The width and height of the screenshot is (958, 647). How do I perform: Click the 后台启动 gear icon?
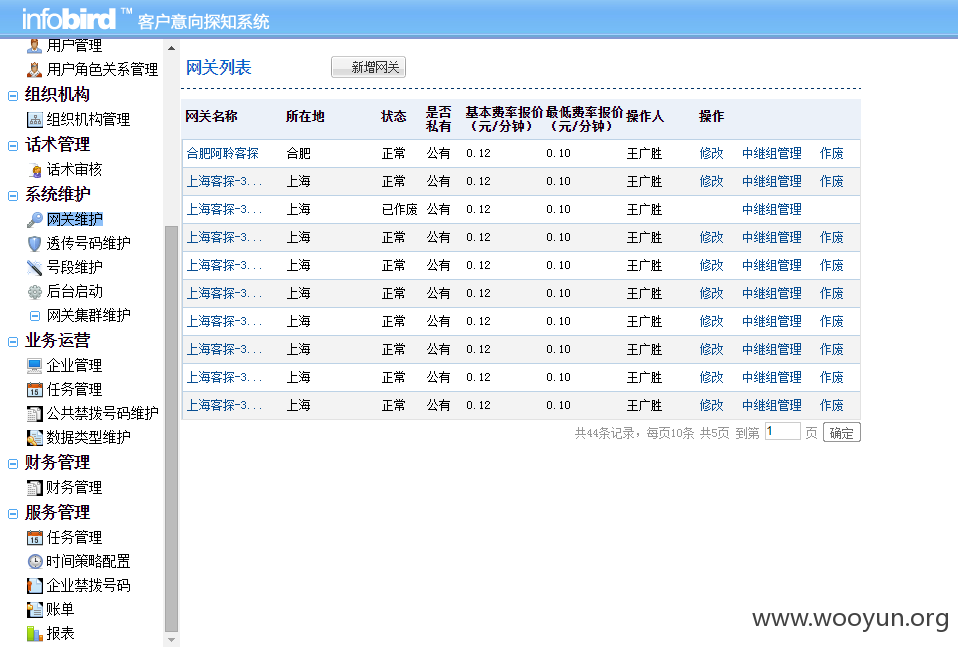[35, 292]
